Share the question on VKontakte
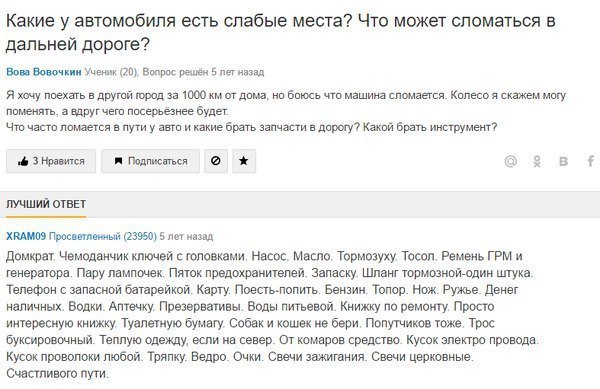Image resolution: width=600 pixels, height=389 pixels. [563, 161]
